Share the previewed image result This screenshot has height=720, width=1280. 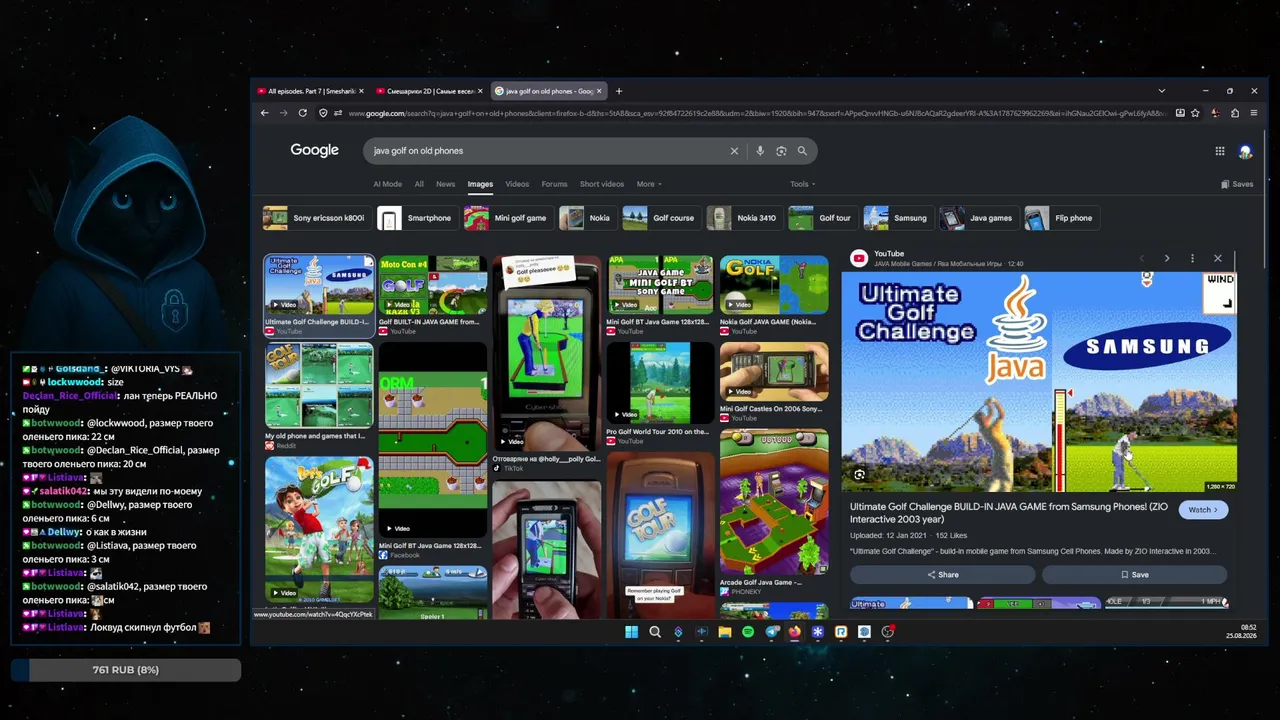coord(942,575)
